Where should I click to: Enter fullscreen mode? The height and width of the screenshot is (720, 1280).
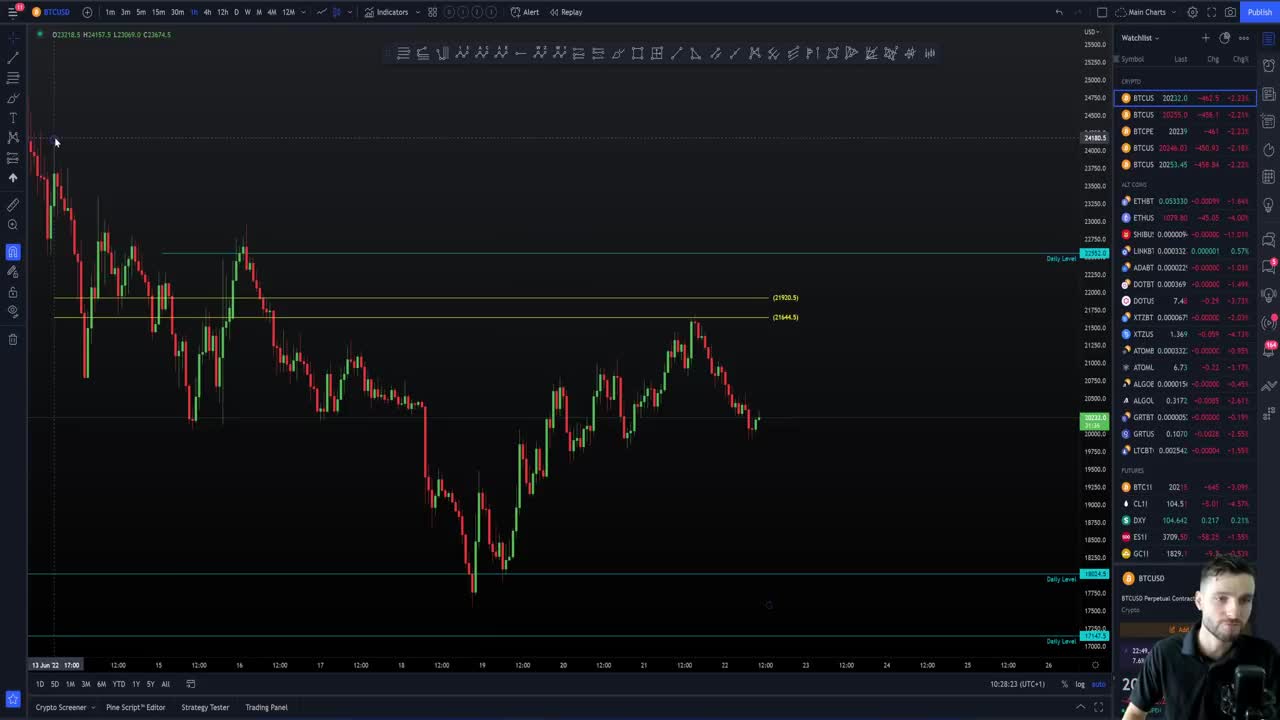click(x=1212, y=12)
